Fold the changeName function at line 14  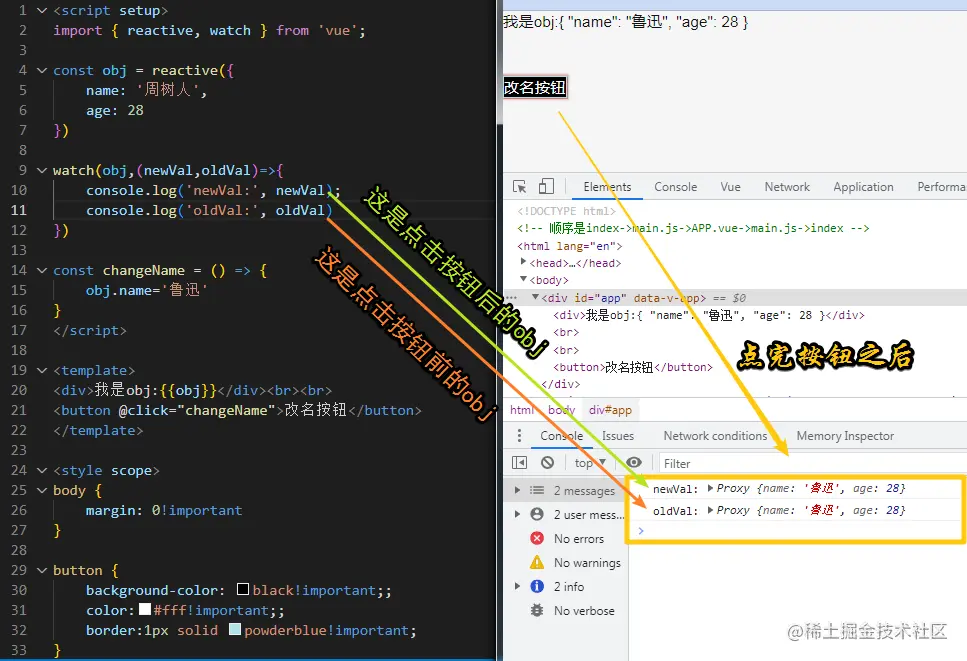[42, 270]
